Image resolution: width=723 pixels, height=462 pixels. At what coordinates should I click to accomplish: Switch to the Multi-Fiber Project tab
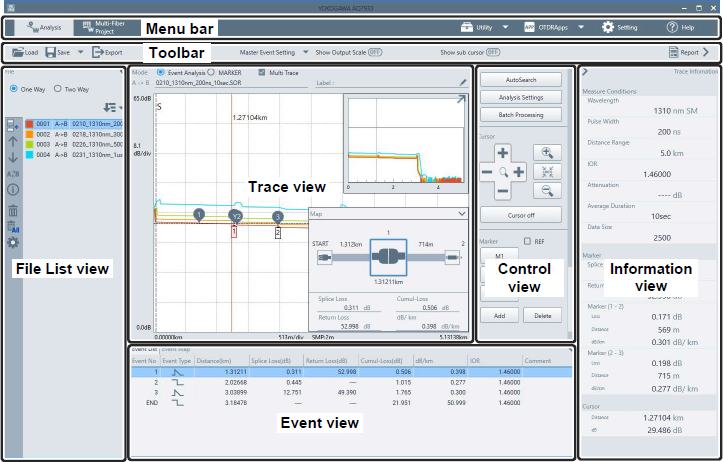tap(101, 27)
